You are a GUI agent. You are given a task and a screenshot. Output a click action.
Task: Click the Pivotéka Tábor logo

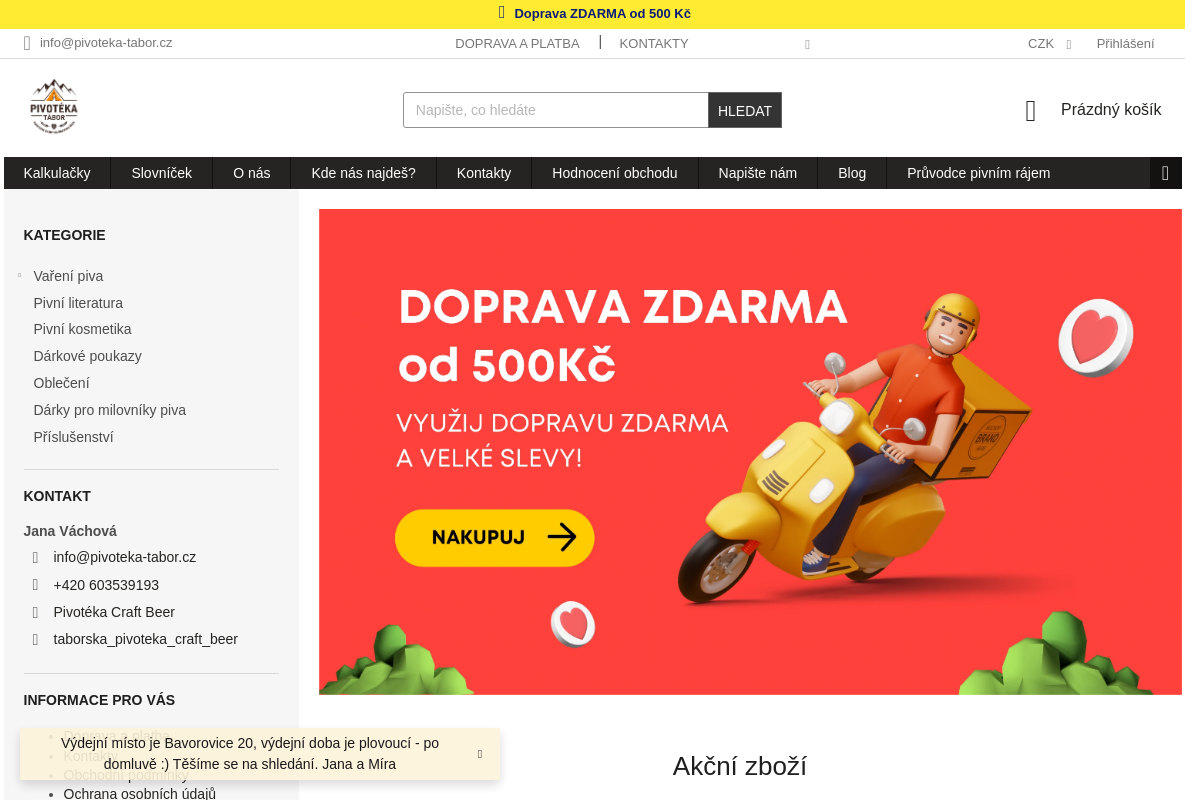tap(53, 107)
